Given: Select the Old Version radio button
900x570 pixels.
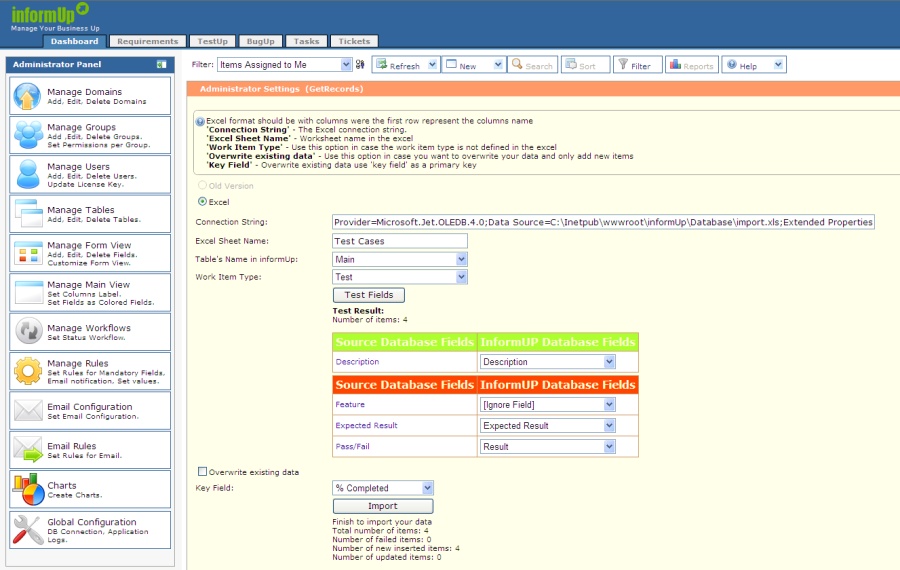Looking at the screenshot, I should tap(202, 185).
